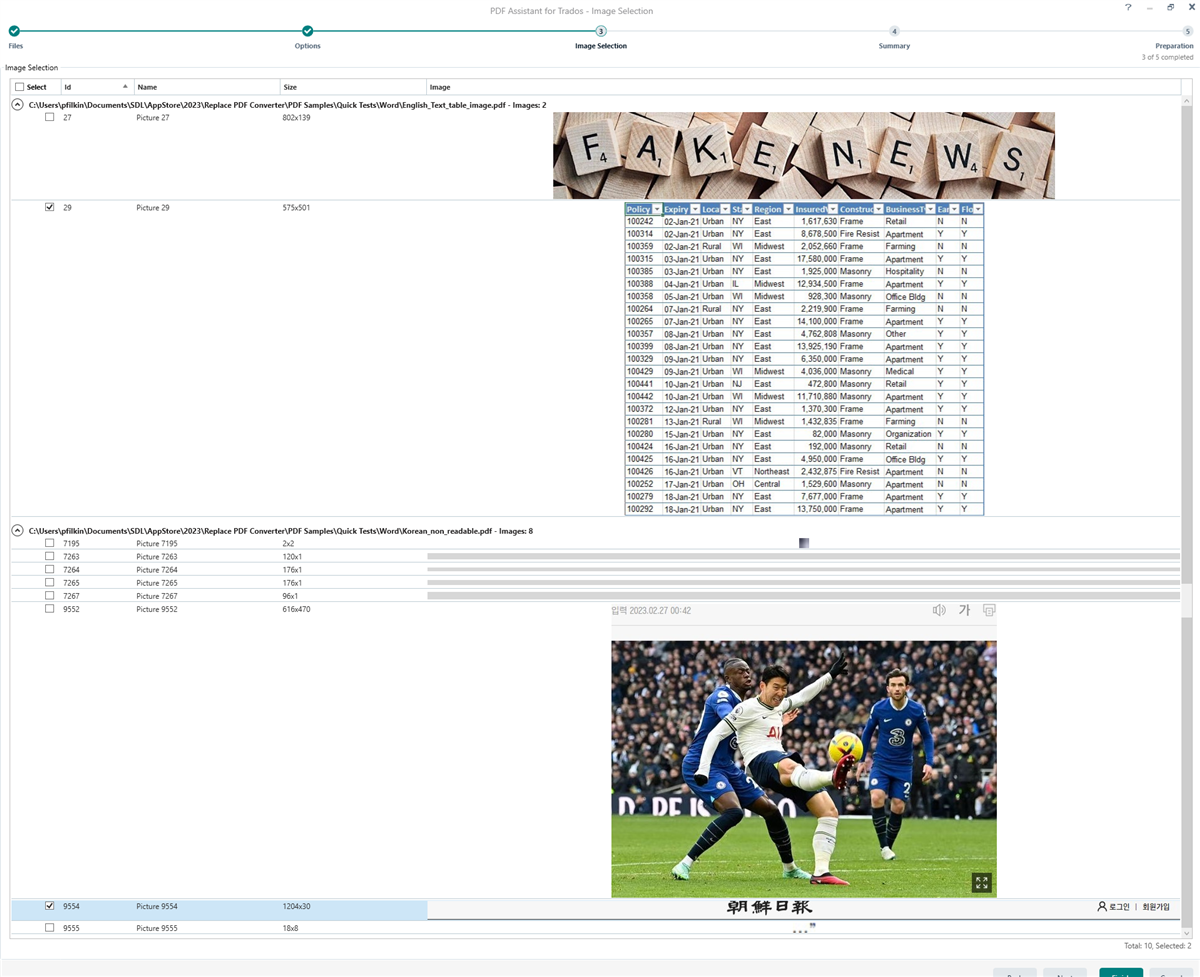Image resolution: width=1200 pixels, height=977 pixels.
Task: Toggle the Select all header checkbox
Action: (x=20, y=87)
